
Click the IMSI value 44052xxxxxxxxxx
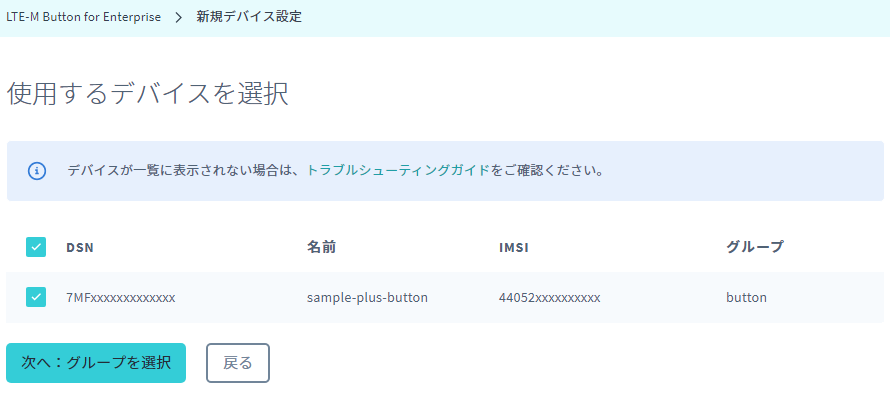[x=549, y=297]
